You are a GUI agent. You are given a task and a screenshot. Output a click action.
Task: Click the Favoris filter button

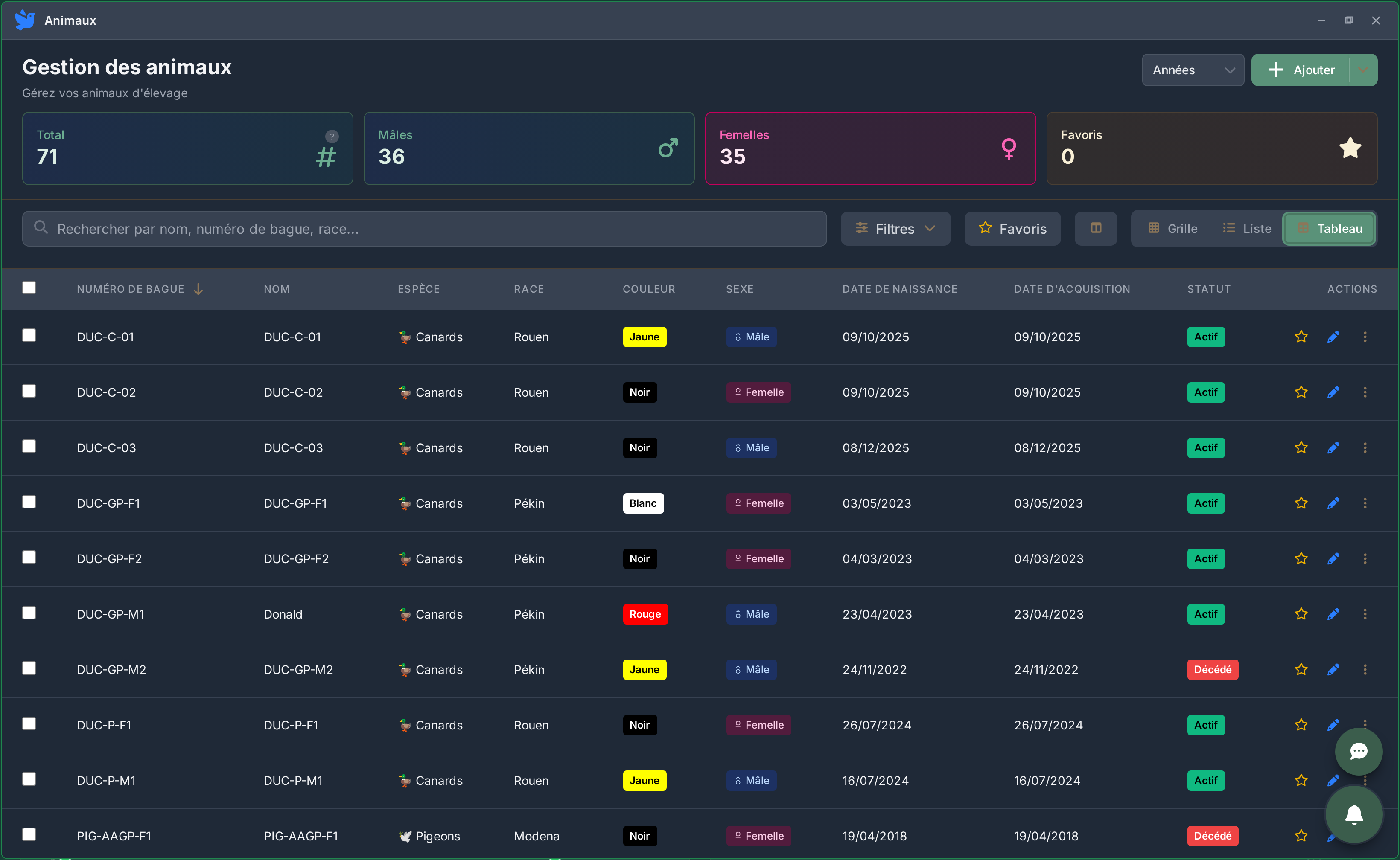tap(1012, 229)
